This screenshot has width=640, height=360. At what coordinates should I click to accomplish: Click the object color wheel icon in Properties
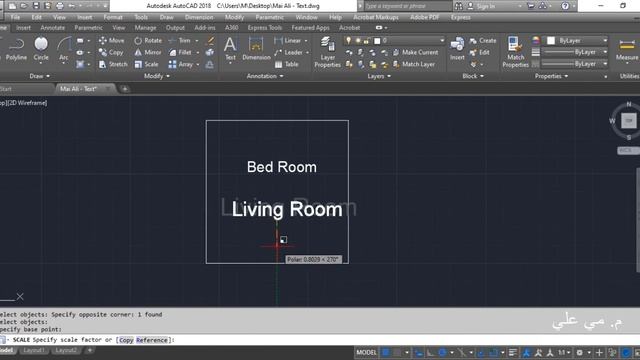coord(536,40)
